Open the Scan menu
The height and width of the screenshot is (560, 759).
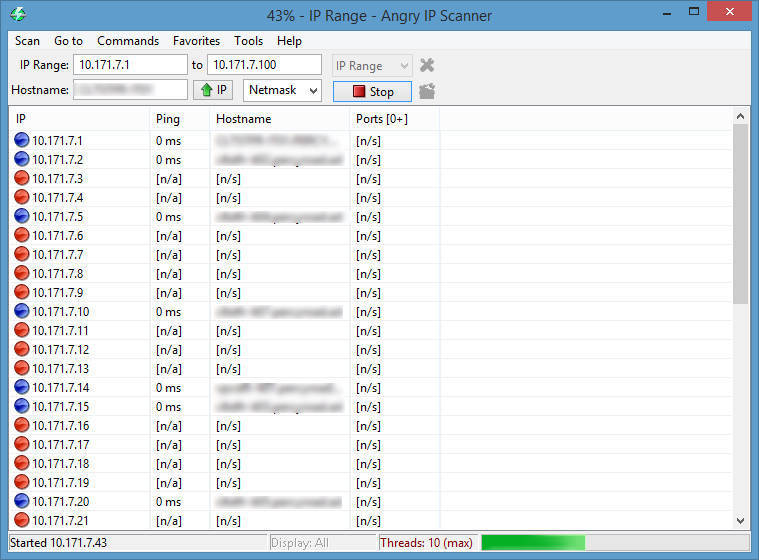(28, 41)
